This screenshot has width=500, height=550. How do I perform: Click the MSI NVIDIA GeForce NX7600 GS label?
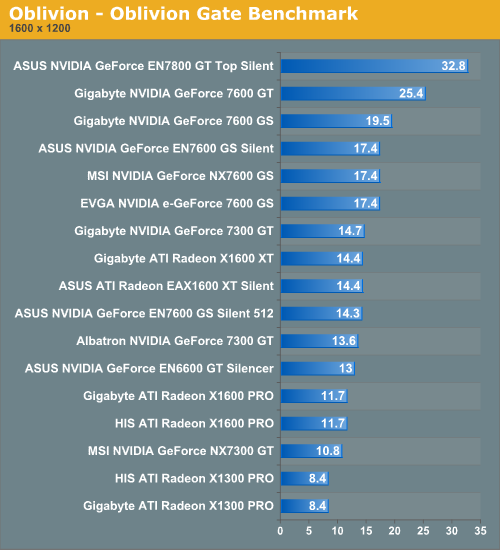(x=180, y=176)
